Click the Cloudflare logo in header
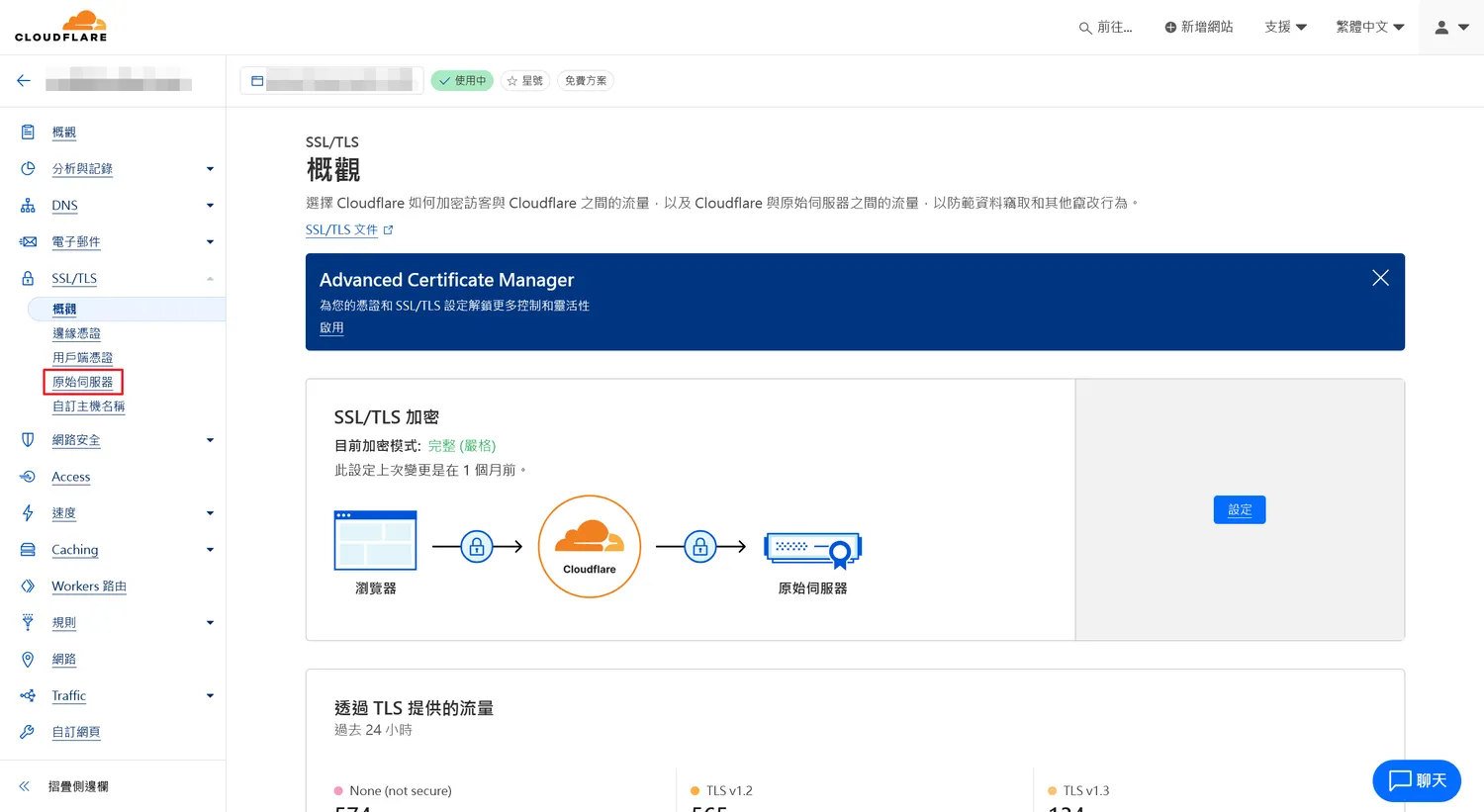The image size is (1484, 812). click(60, 27)
